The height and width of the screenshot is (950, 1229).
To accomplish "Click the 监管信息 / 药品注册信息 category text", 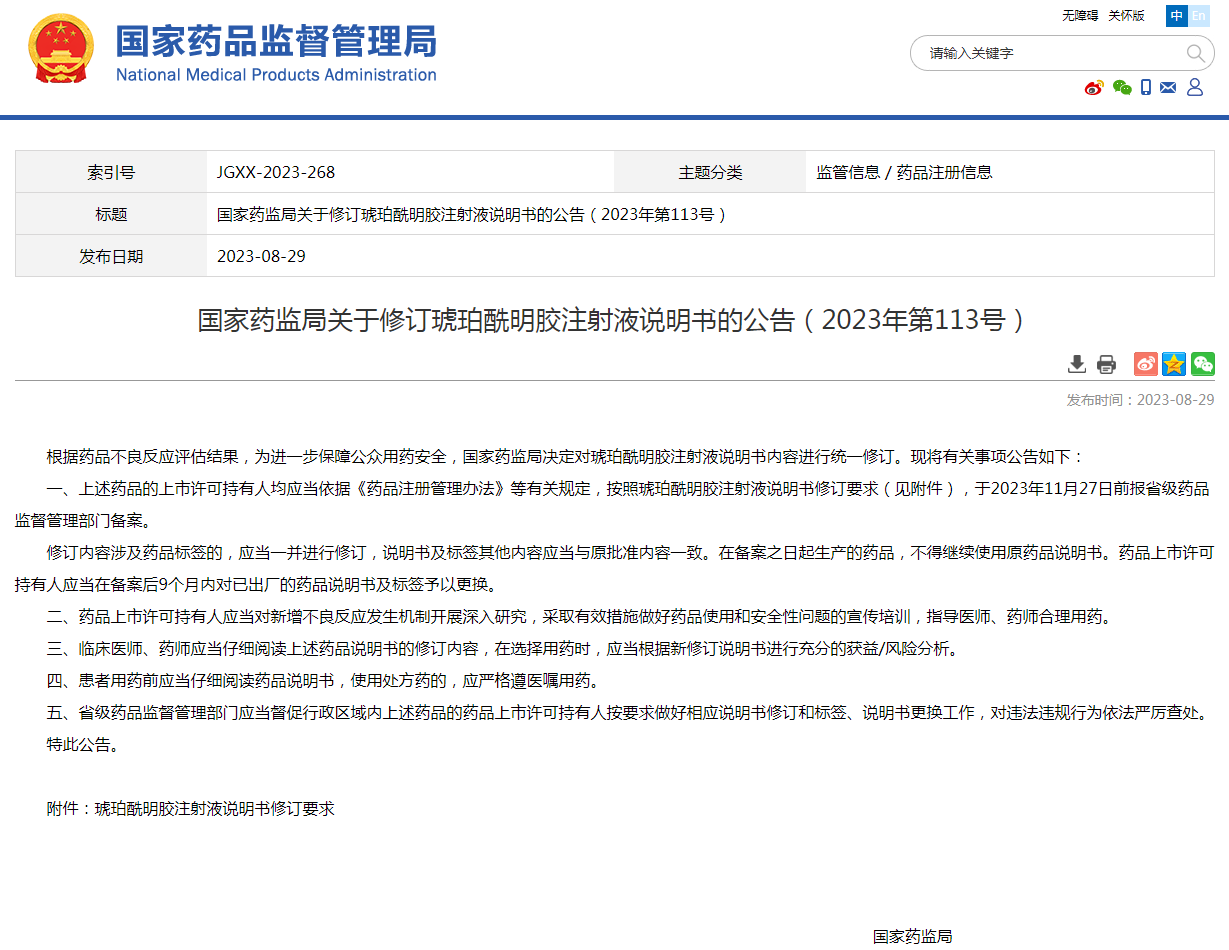I will (904, 172).
